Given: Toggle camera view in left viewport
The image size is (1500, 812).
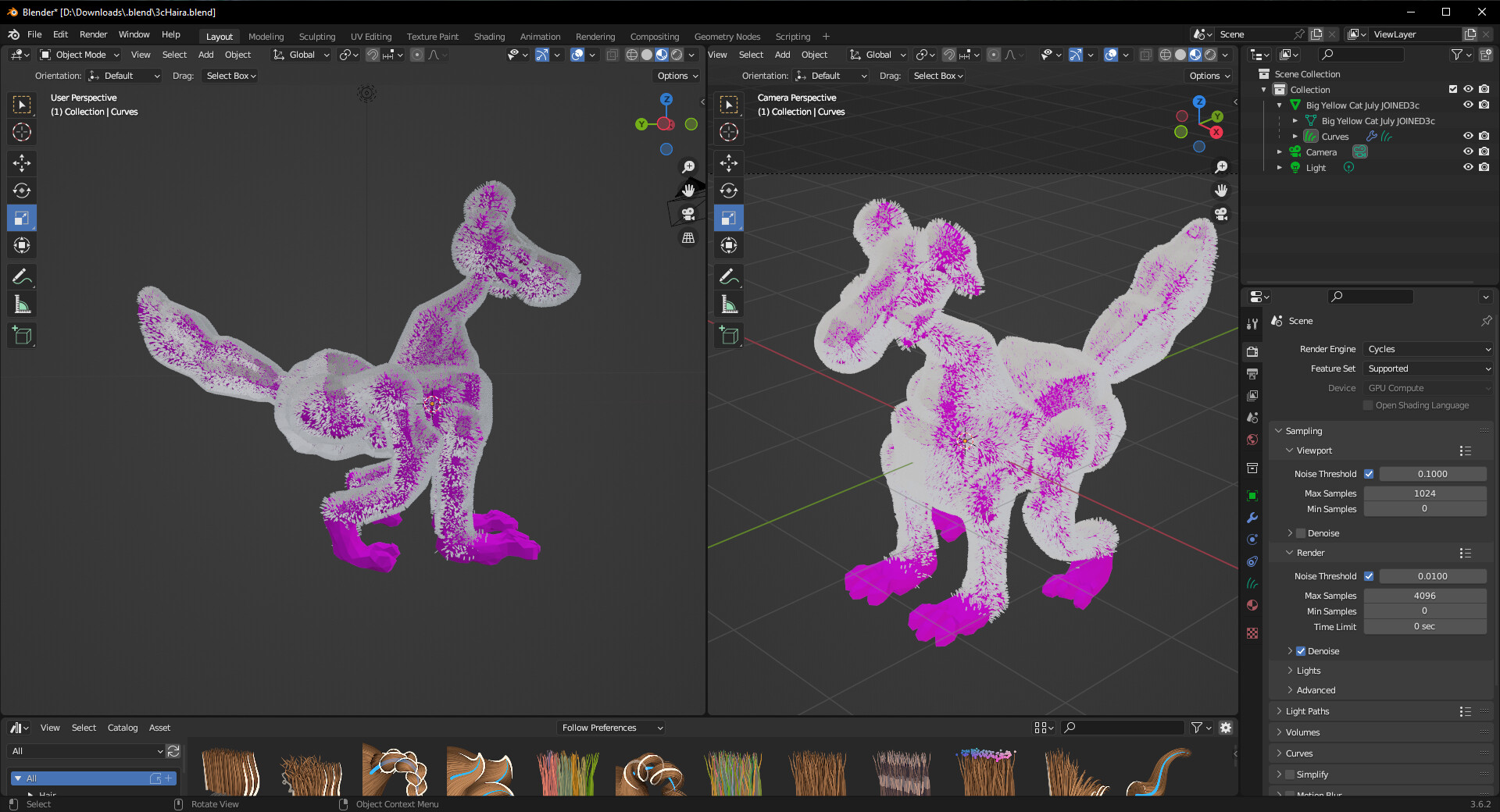Looking at the screenshot, I should [688, 214].
